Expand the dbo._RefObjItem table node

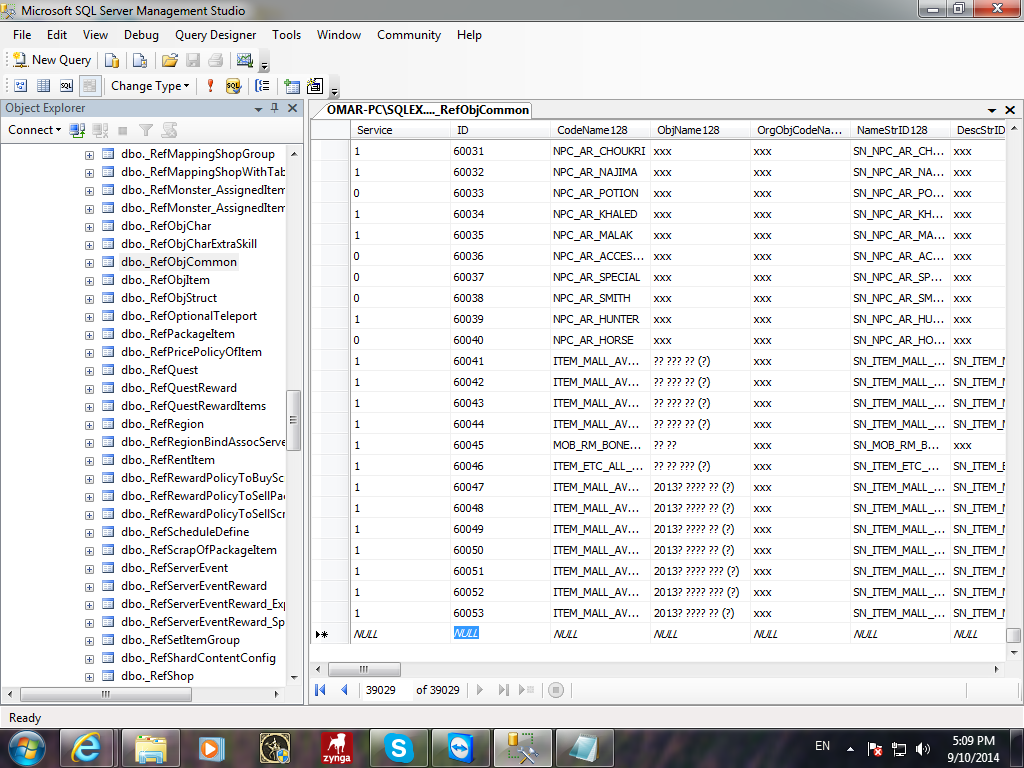(89, 281)
